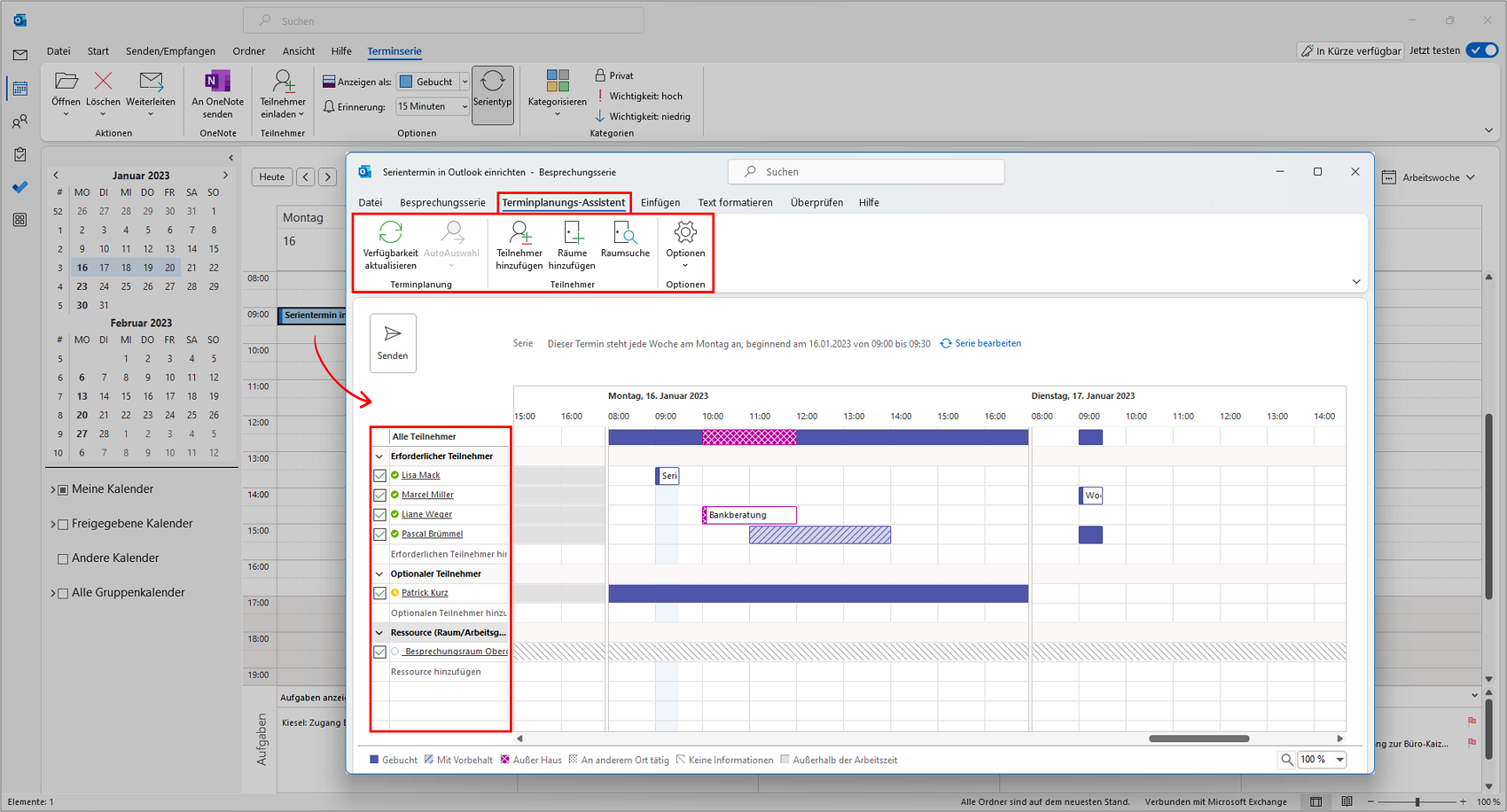The height and width of the screenshot is (812, 1507).
Task: Open the 100 % zoom dropdown
Action: [x=1339, y=760]
